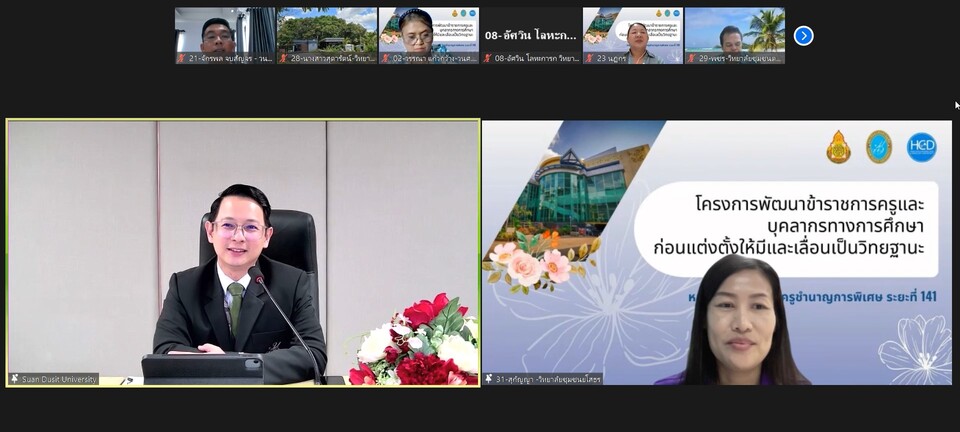Click muted mic icon on participant 28
The width and height of the screenshot is (960, 432).
click(x=284, y=58)
